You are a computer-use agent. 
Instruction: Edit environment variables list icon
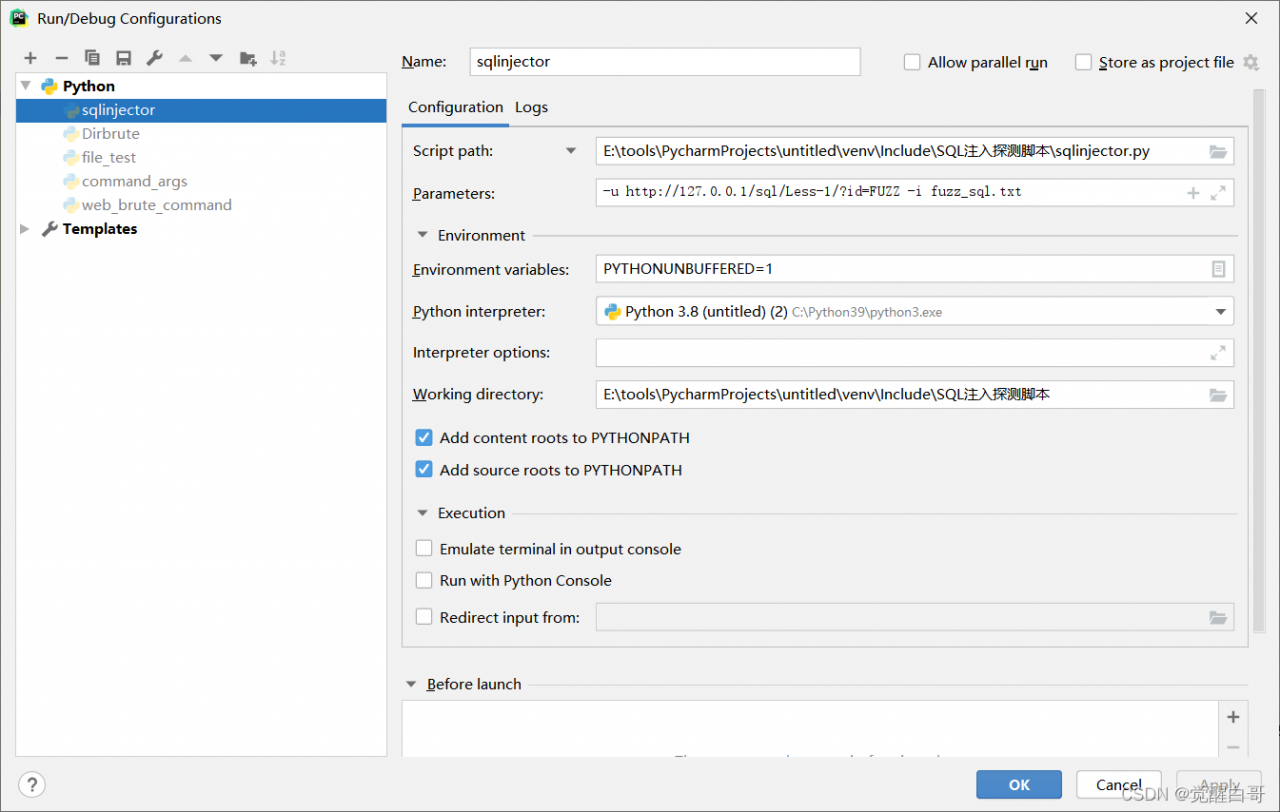1218,269
